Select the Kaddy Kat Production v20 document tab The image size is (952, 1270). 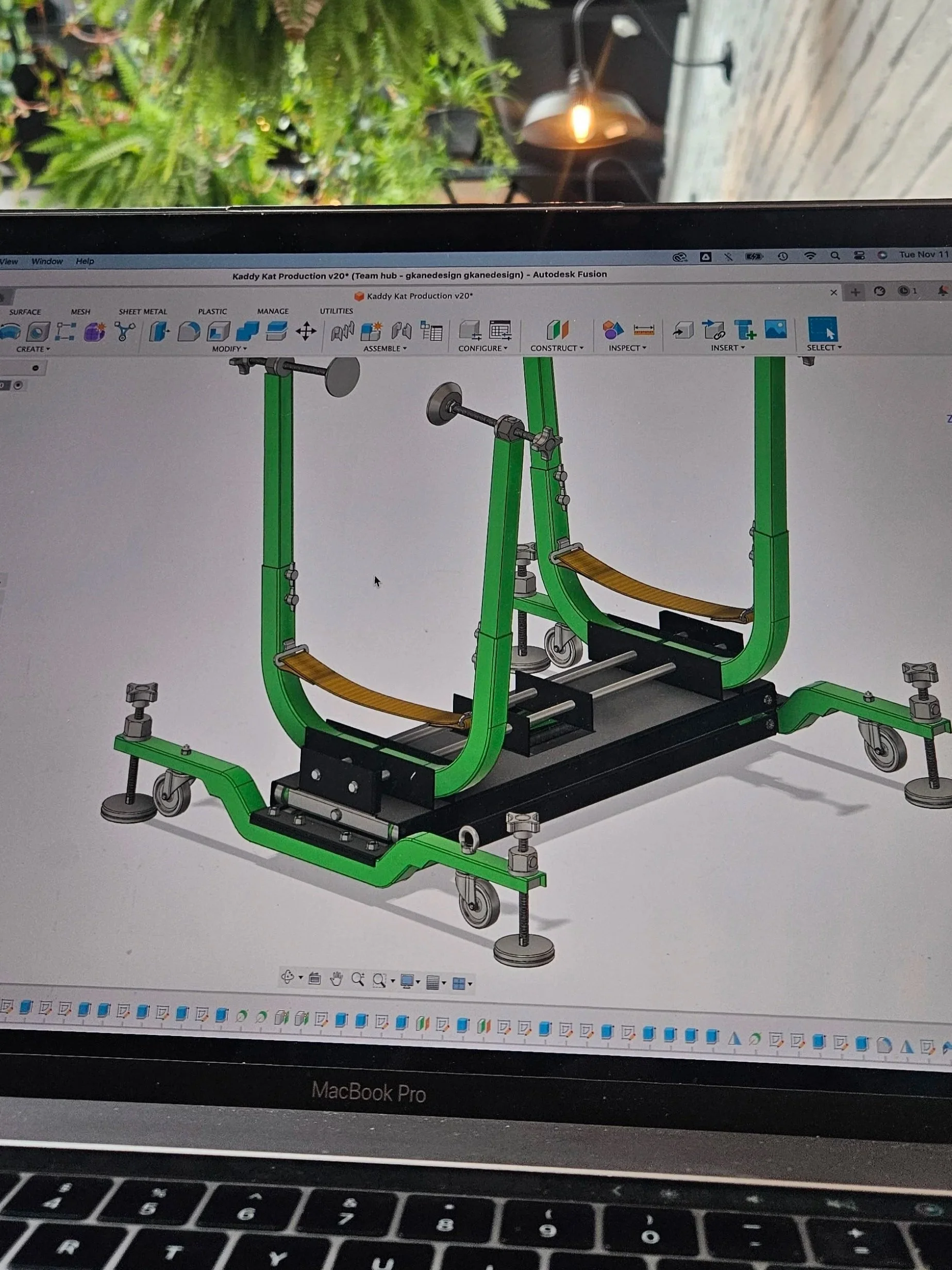pos(413,295)
